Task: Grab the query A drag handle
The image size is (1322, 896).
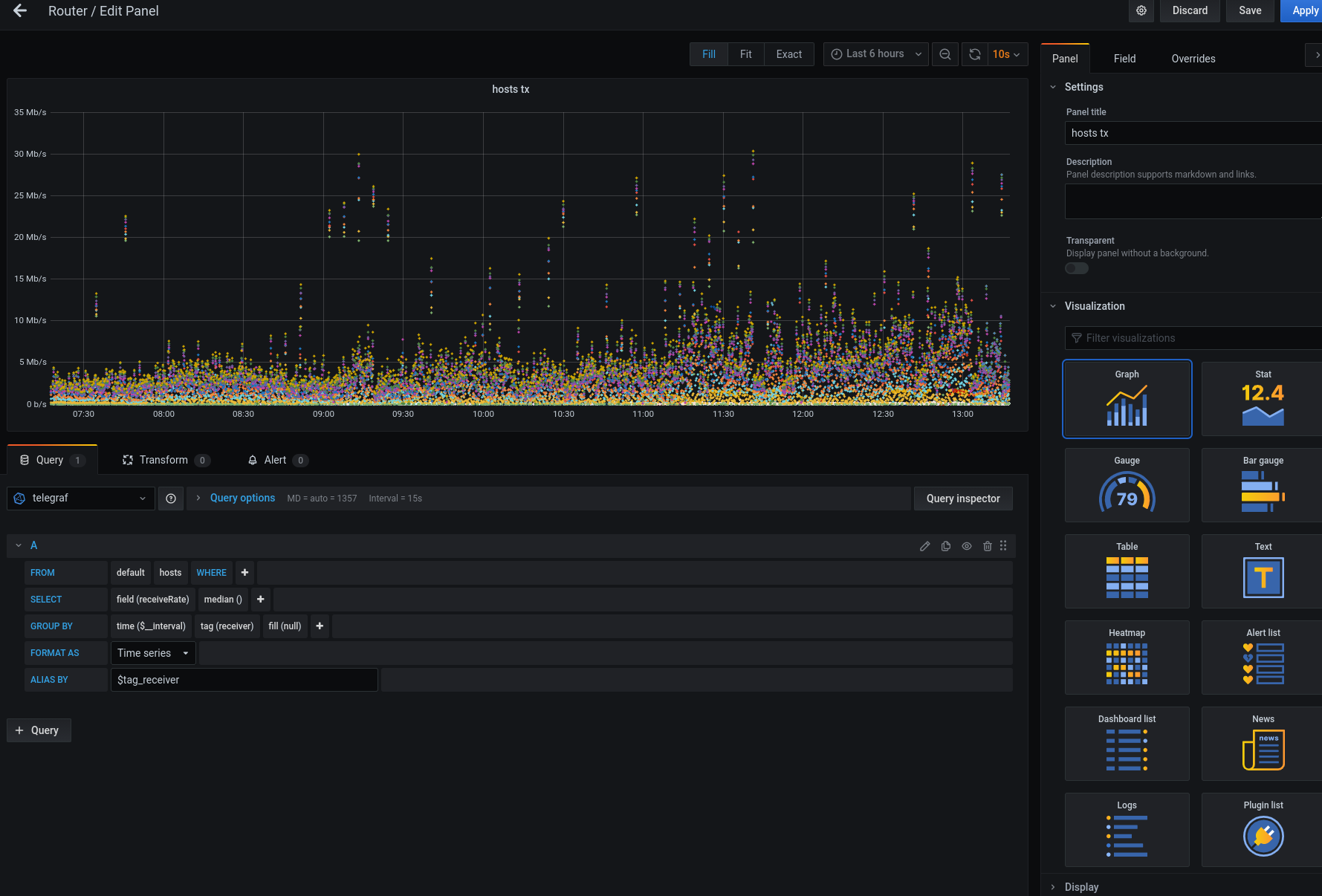Action: pyautogui.click(x=1003, y=545)
